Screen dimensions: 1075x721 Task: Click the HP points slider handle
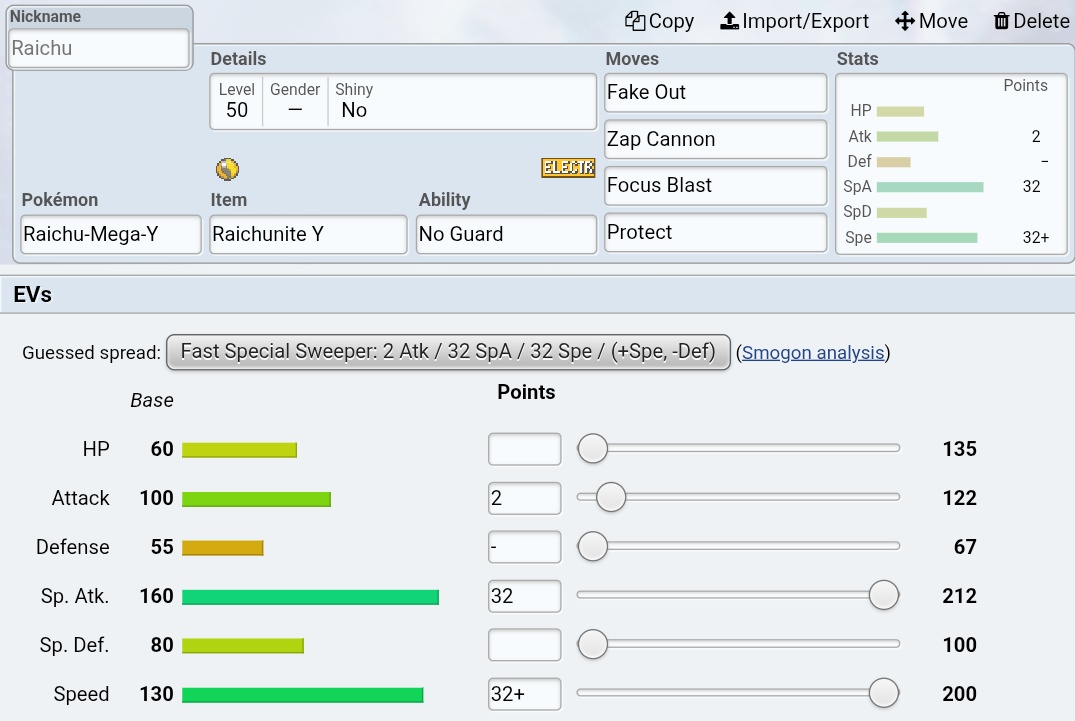[x=592, y=448]
